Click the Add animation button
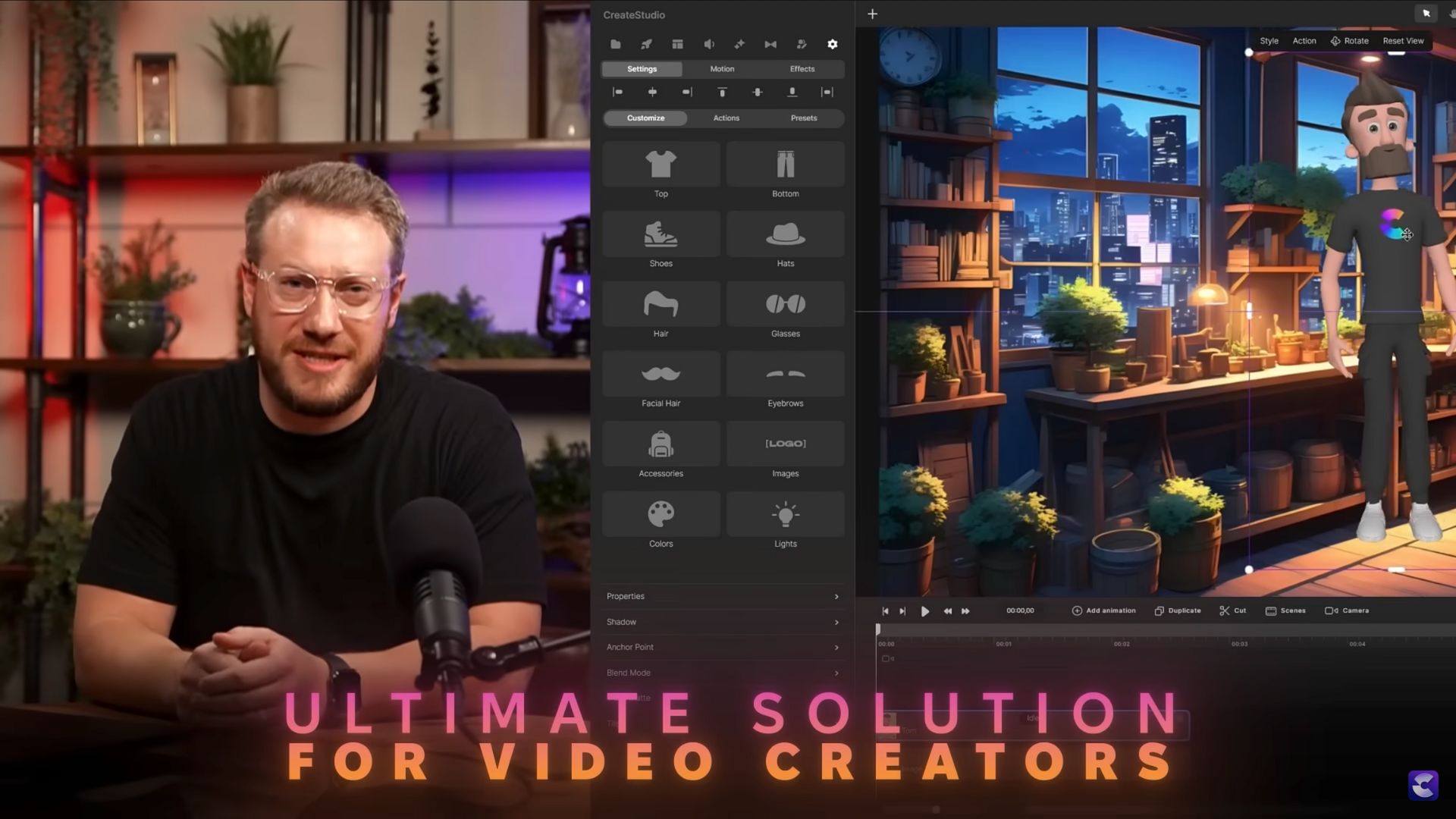Image resolution: width=1456 pixels, height=819 pixels. [x=1103, y=611]
